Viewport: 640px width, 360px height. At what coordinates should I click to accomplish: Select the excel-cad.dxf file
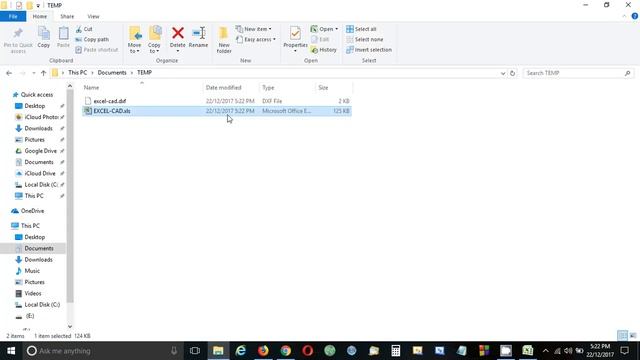(217, 101)
